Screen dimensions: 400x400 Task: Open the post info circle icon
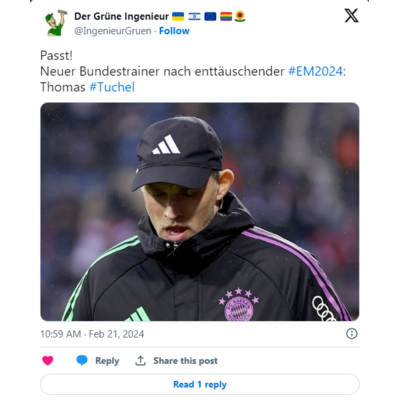(x=352, y=333)
